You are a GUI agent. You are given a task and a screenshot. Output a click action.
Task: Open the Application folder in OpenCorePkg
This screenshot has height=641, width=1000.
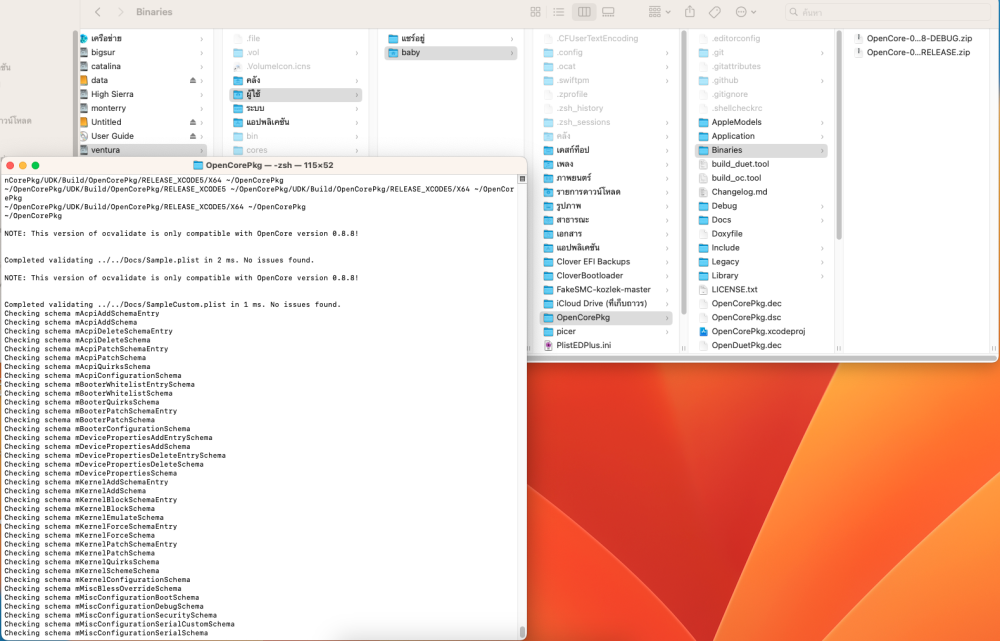(761, 136)
